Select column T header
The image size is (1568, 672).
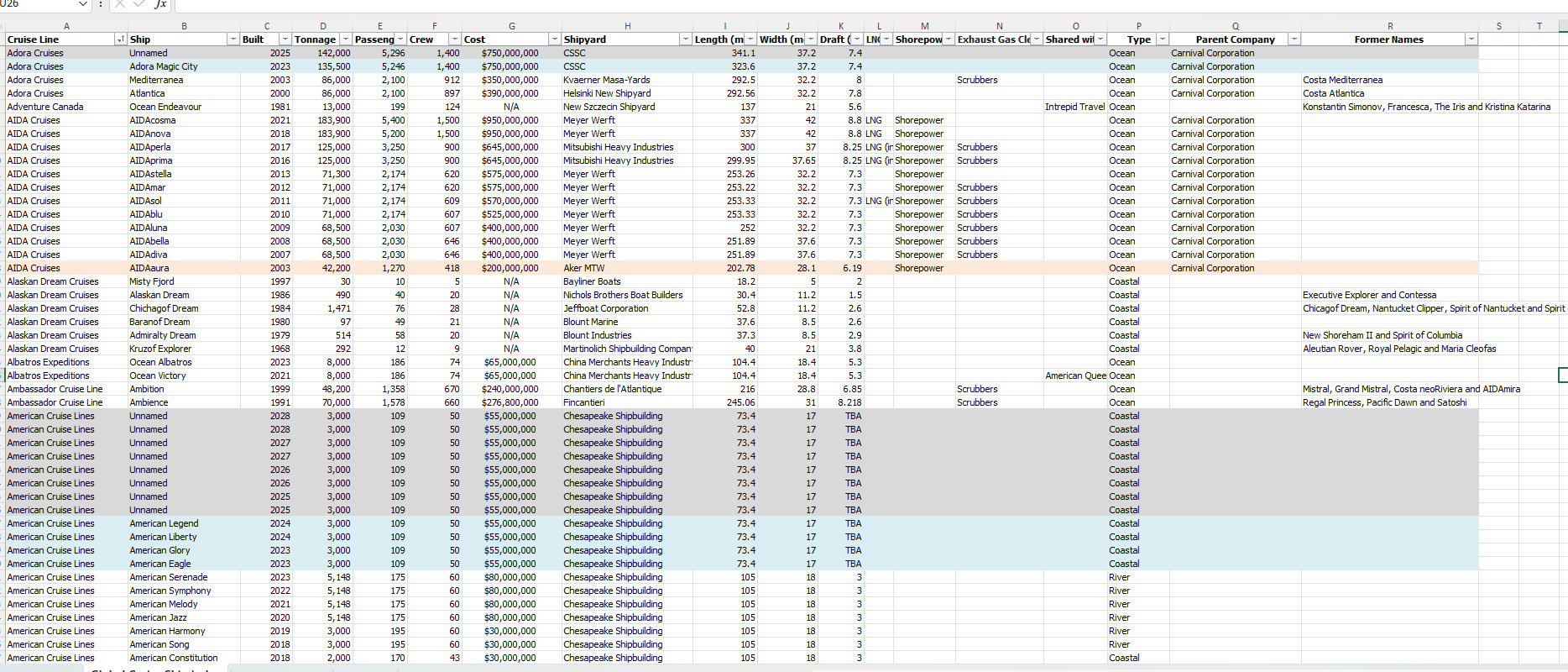pyautogui.click(x=1539, y=26)
